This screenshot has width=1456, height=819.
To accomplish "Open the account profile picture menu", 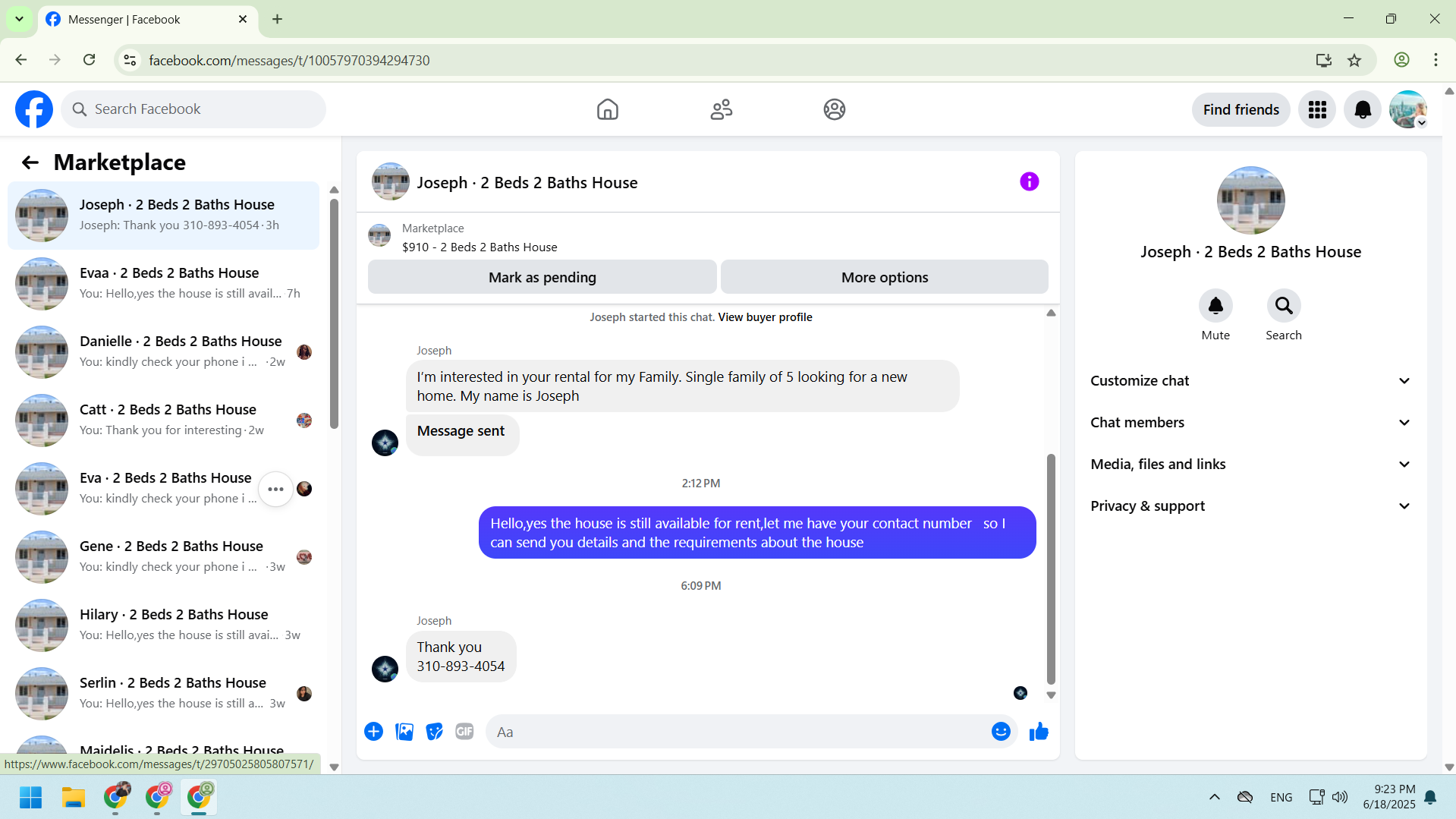I will [x=1408, y=110].
